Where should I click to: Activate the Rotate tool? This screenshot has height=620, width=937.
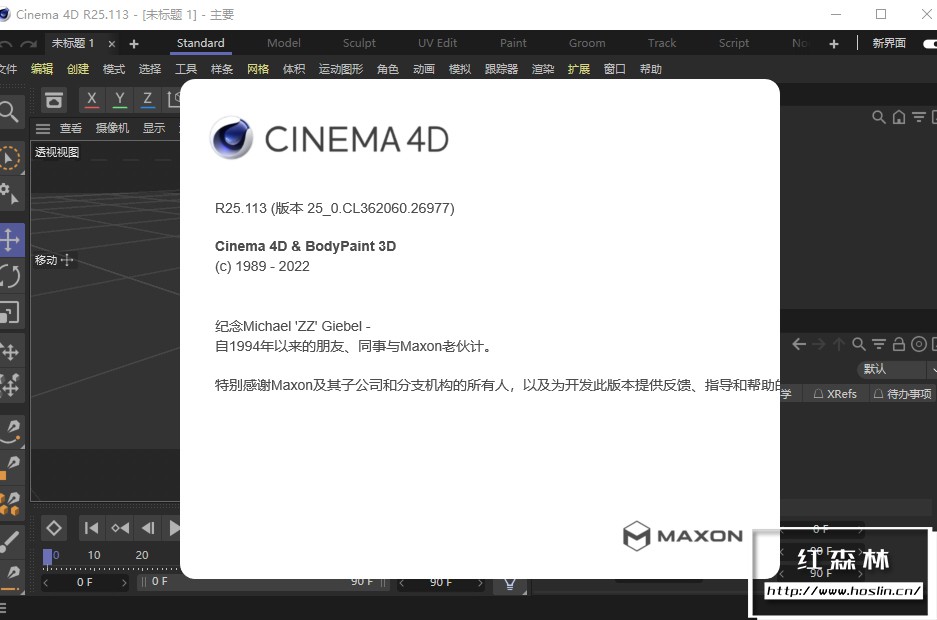10,277
